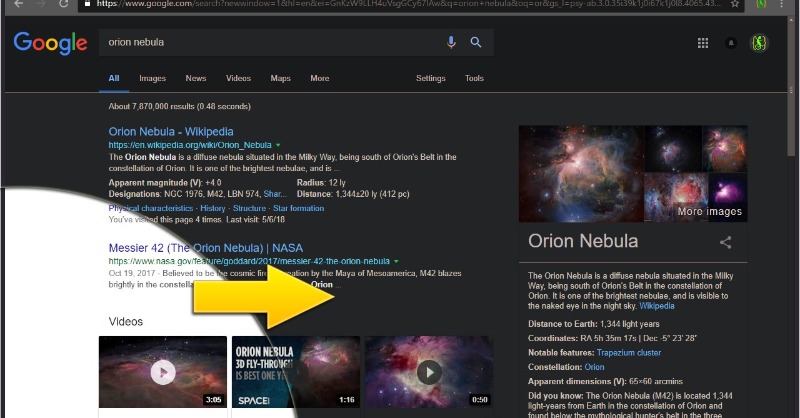Reload the page with refresh icon
This screenshot has width=800, height=418.
[x=63, y=4]
